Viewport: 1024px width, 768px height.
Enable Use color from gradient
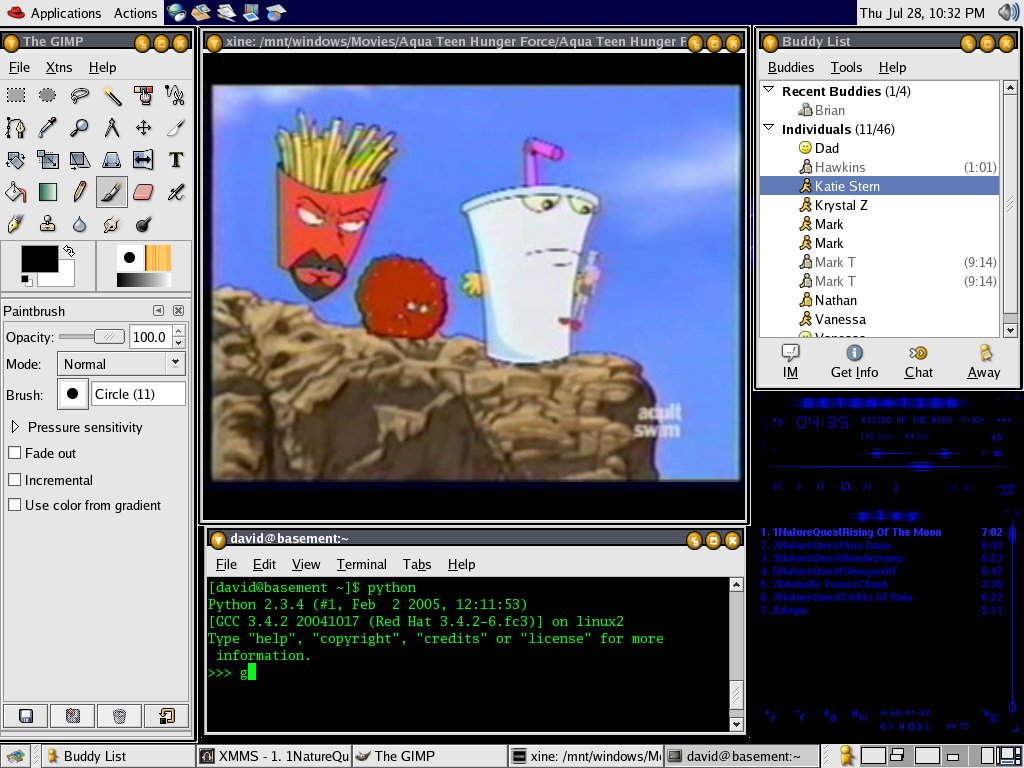pyautogui.click(x=14, y=505)
